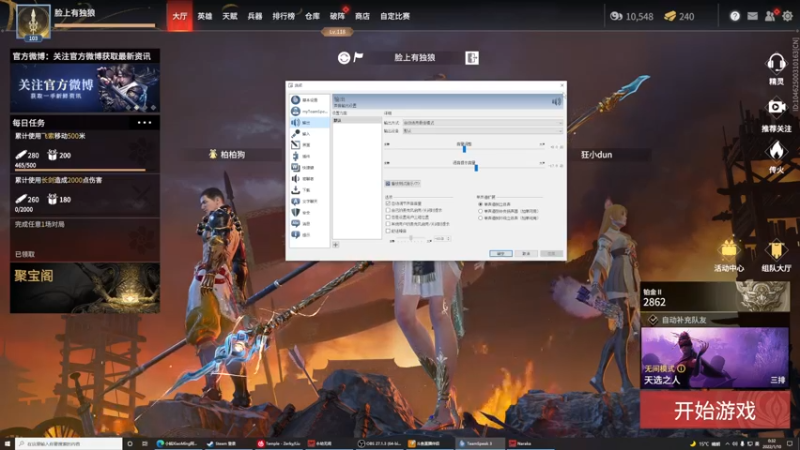Switch to 自定比赛 custom match tab
The height and width of the screenshot is (450, 800).
[x=395, y=16]
